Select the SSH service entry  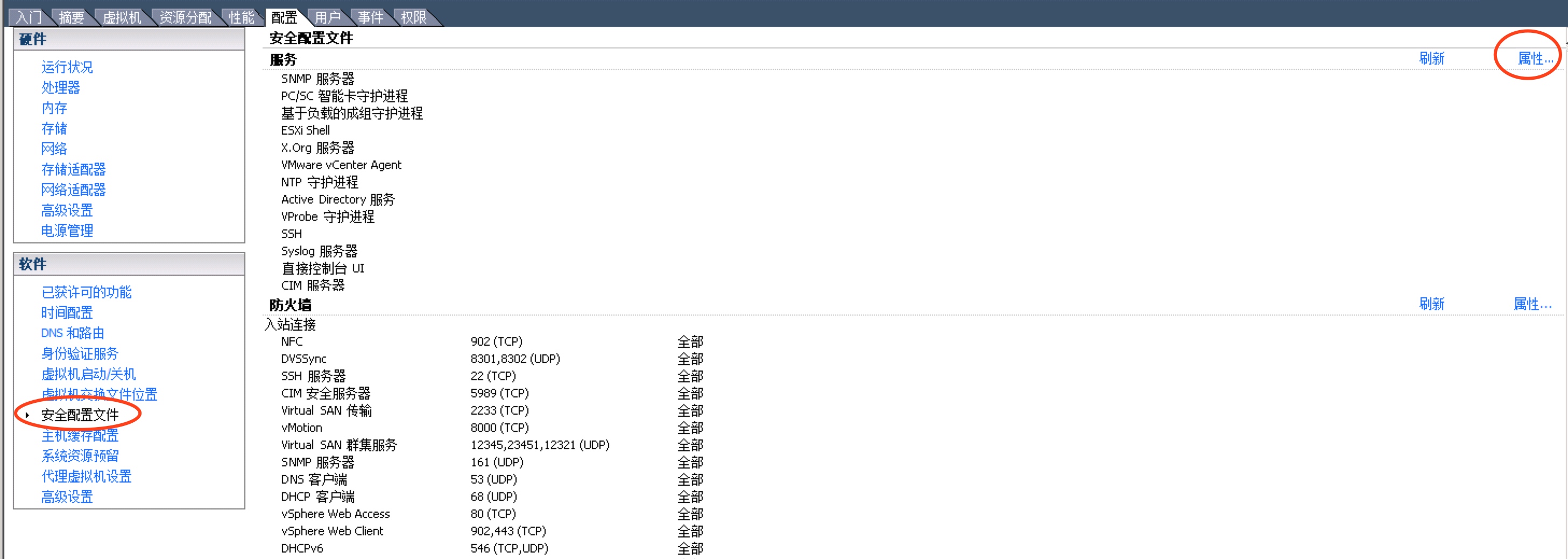pyautogui.click(x=292, y=234)
